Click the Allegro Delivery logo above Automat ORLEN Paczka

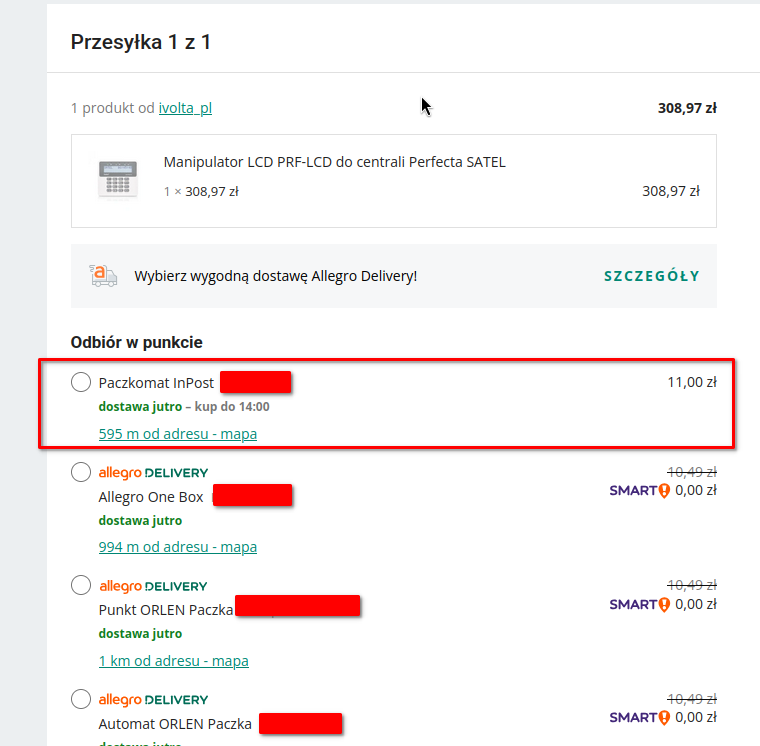pyautogui.click(x=153, y=699)
